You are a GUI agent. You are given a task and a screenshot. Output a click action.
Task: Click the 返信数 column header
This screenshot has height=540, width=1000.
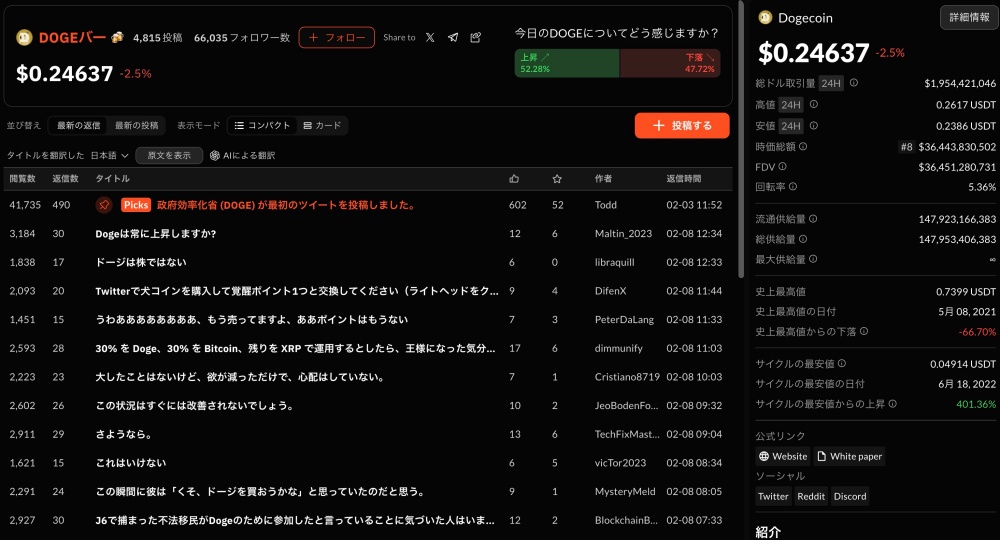[x=65, y=179]
